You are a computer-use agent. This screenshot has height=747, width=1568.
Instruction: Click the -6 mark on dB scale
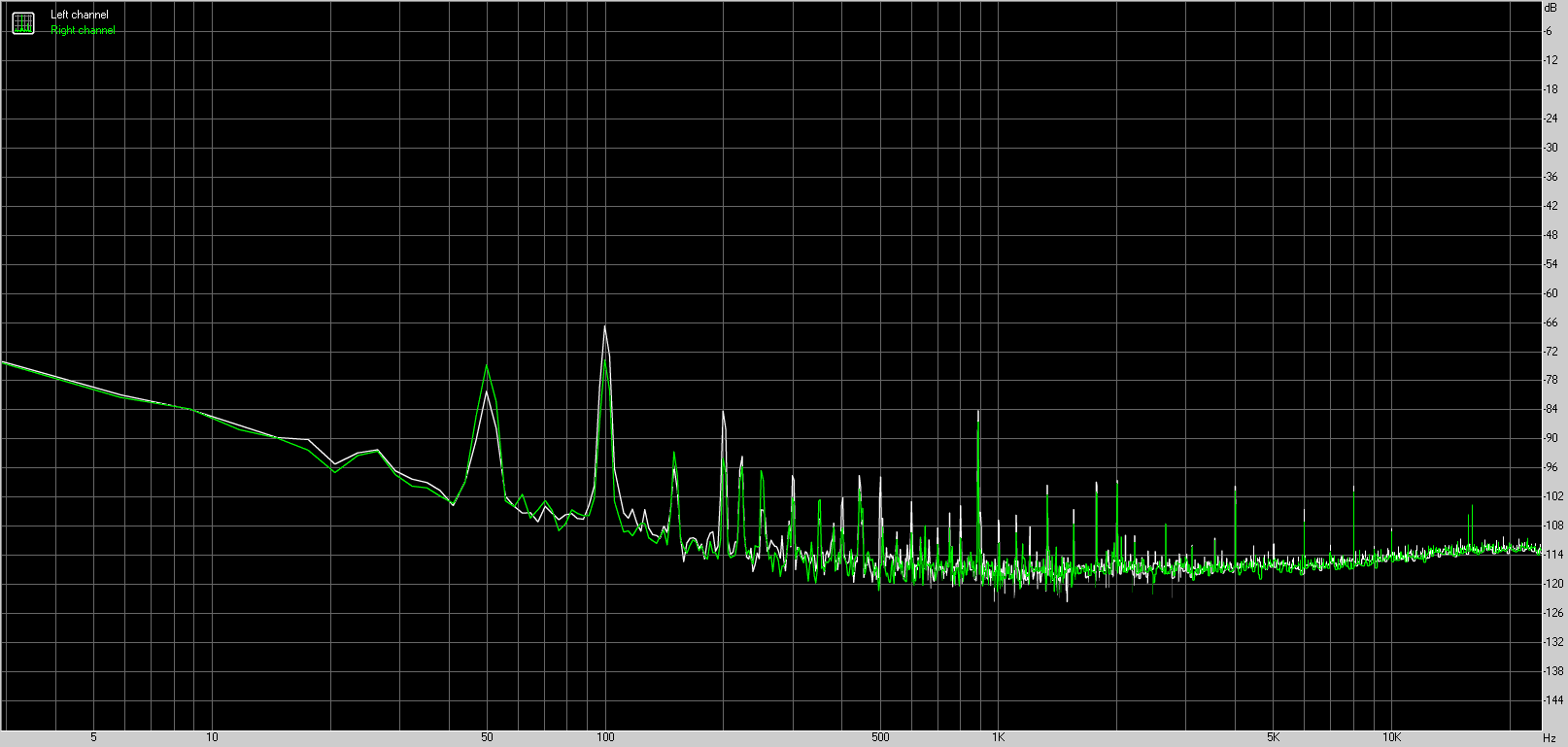[x=1550, y=31]
